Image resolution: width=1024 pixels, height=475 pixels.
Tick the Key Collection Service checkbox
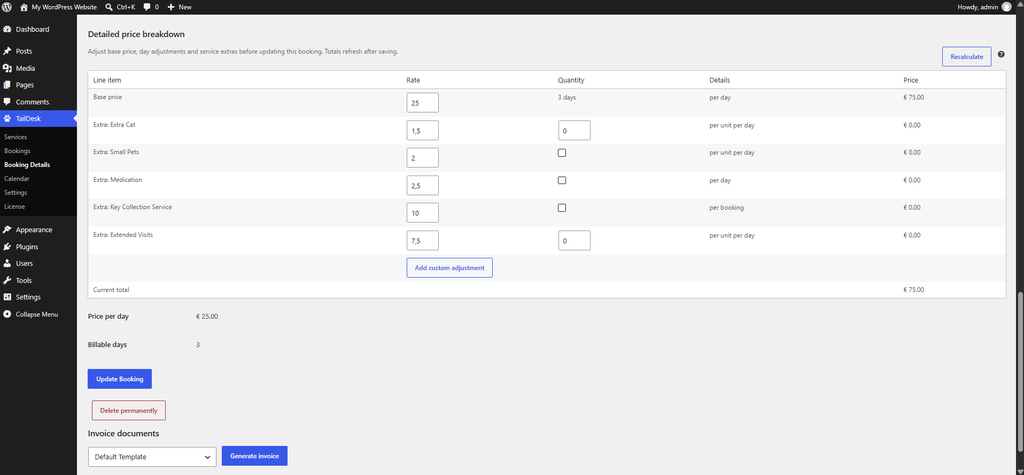click(x=562, y=208)
